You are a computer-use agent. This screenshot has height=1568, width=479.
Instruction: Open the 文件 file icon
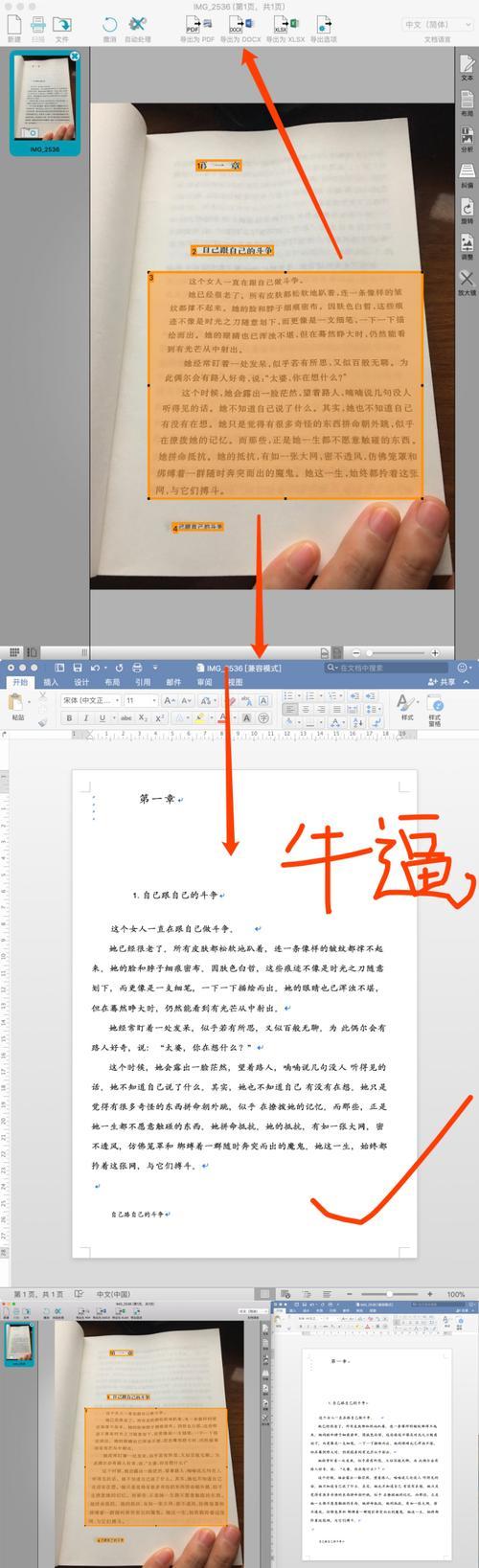point(61,27)
